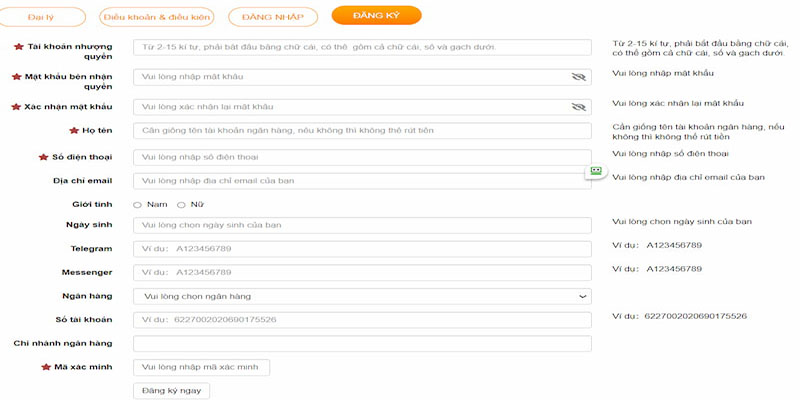
Task: Open Điều khoản & điều kiện page
Action: coord(157,17)
